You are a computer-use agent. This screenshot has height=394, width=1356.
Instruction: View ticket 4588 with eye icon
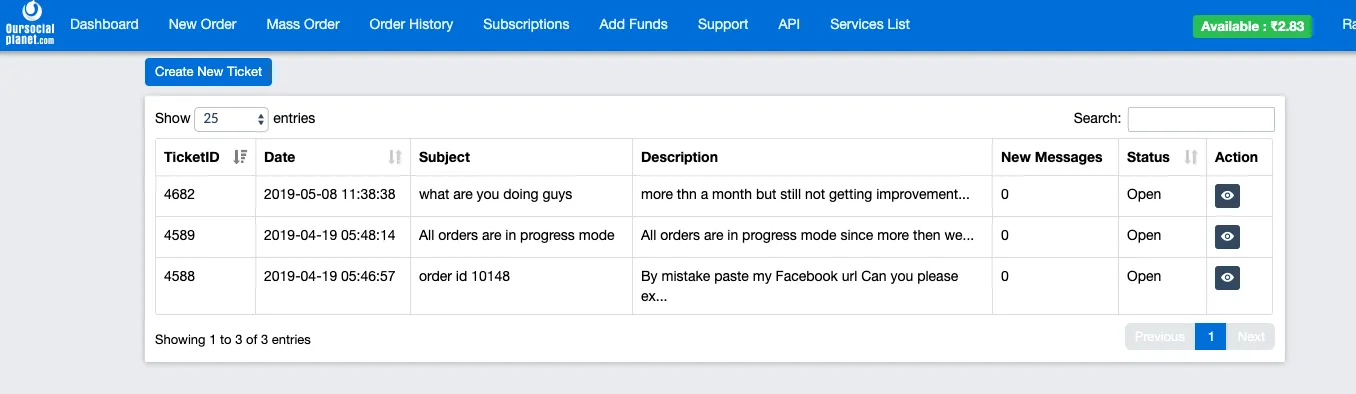pos(1227,278)
